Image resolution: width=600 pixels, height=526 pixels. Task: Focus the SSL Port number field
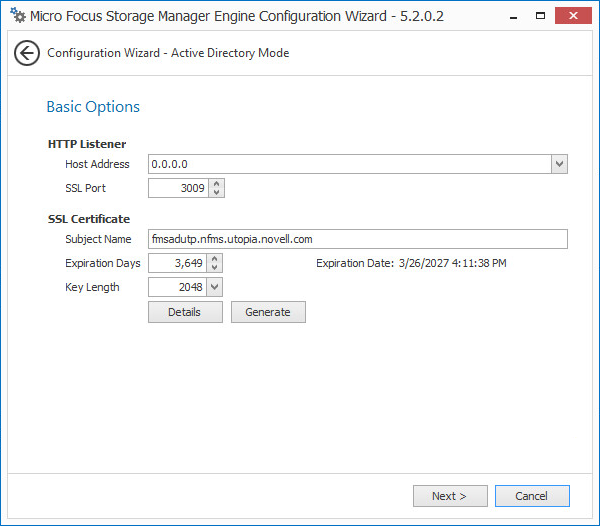pos(177,188)
